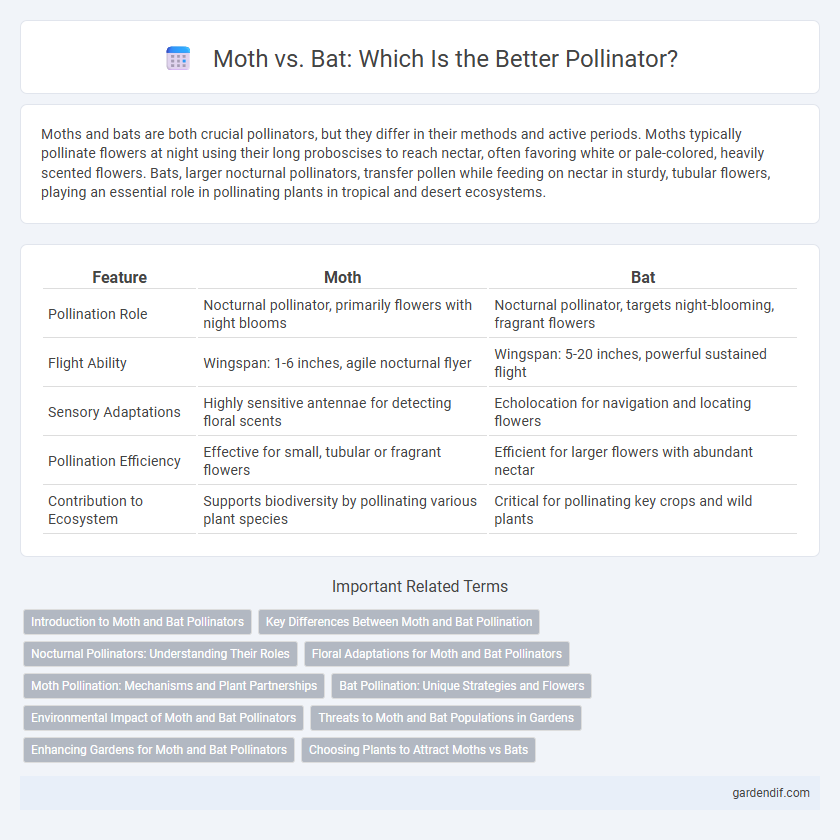The height and width of the screenshot is (840, 840).
Task: Open 'Key Differences Between Moth and Bat Pollination'
Action: point(399,622)
